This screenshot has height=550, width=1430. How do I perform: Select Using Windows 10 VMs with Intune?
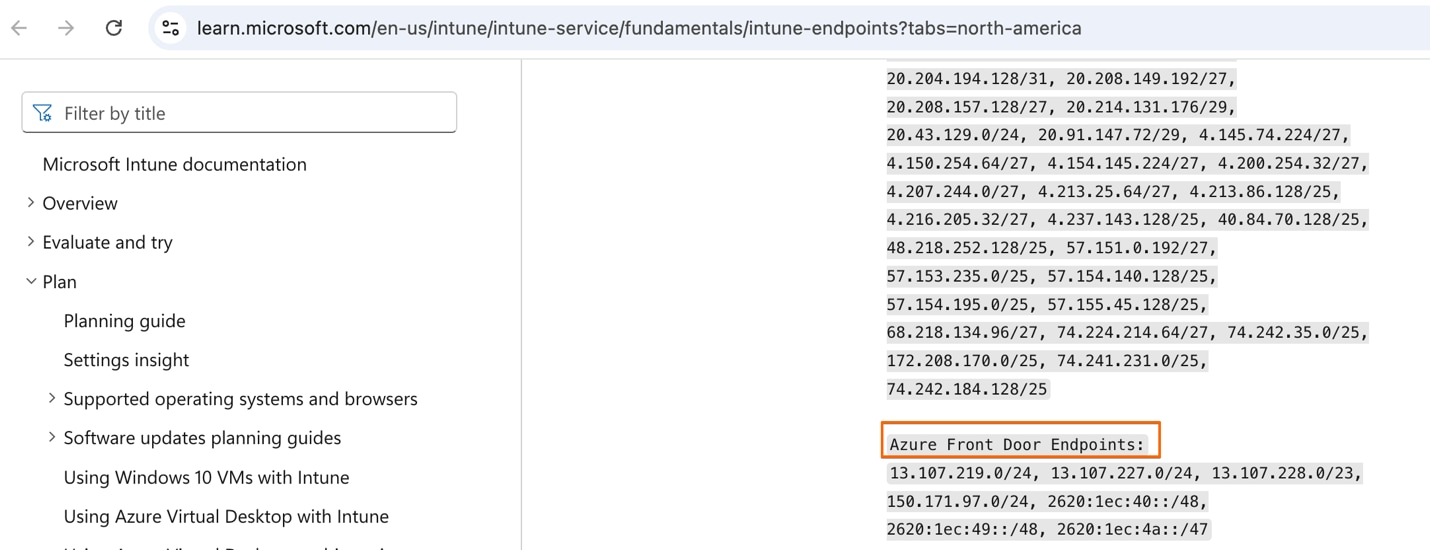[206, 477]
